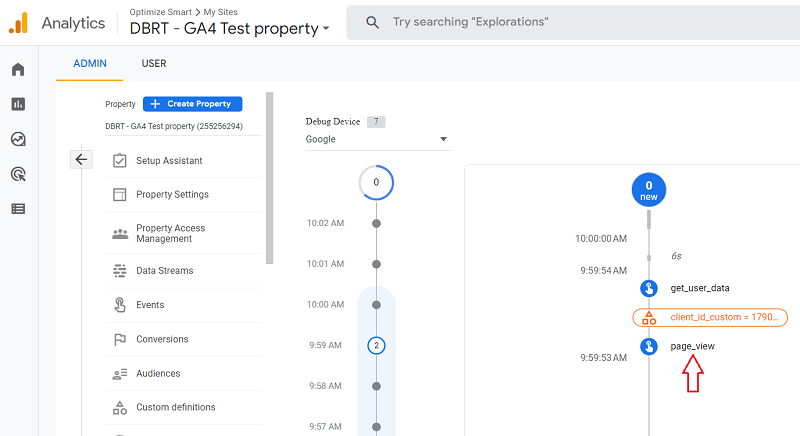Click the Property Access Management people icon
The height and width of the screenshot is (436, 800).
coord(120,234)
